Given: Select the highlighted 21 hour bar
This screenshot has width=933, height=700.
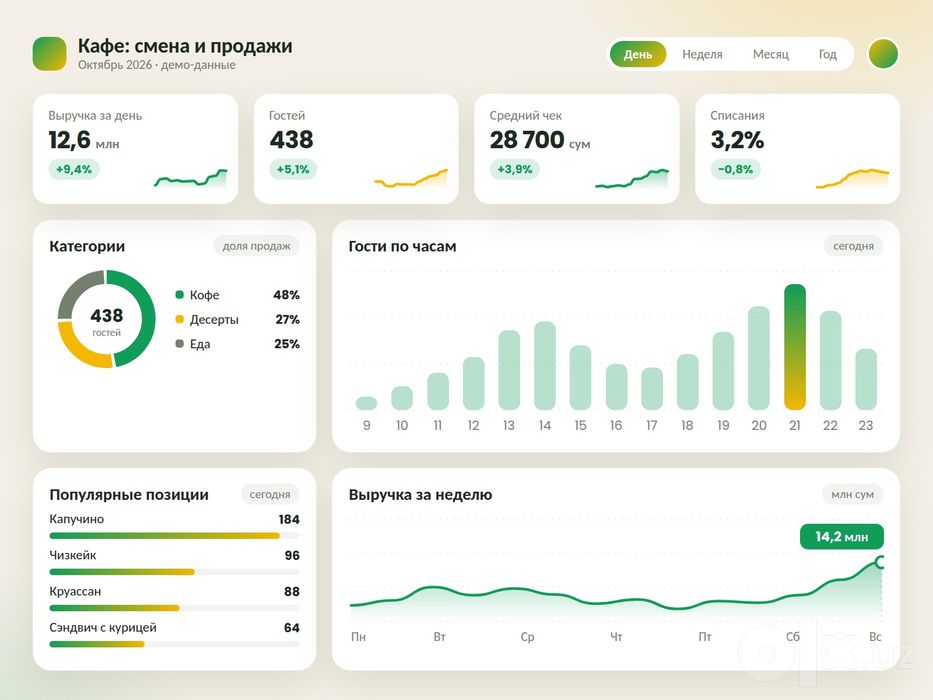Looking at the screenshot, I should pos(795,347).
